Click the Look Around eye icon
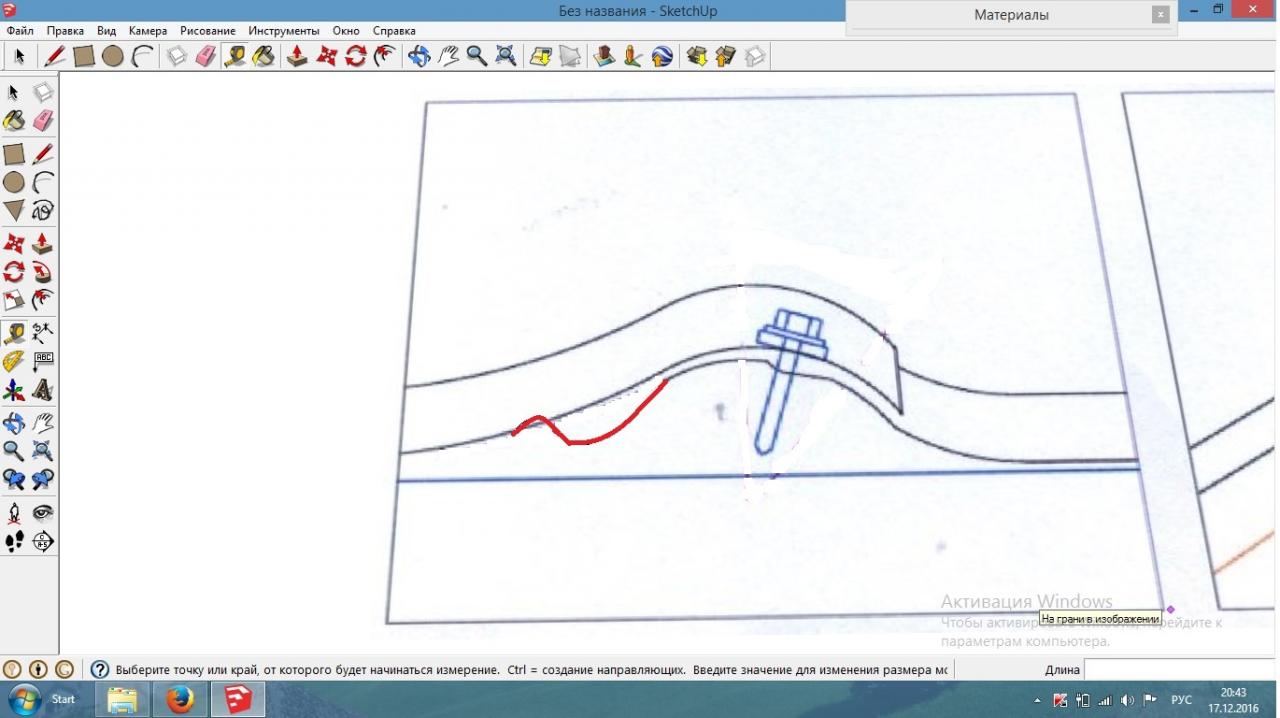 click(43, 513)
